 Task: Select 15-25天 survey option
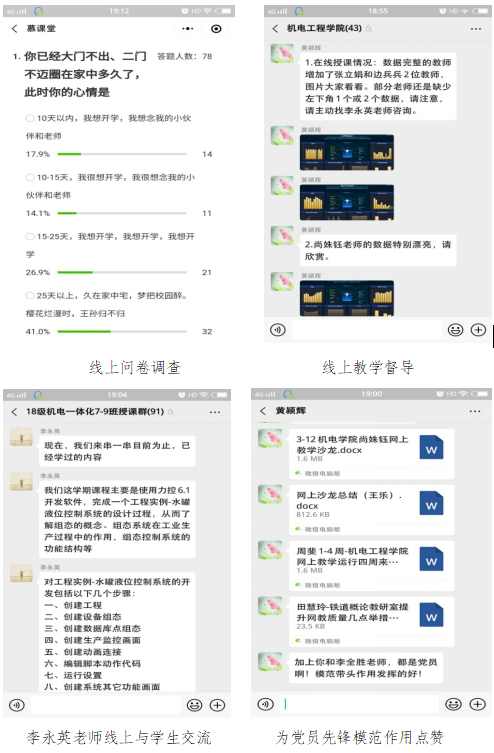click(x=30, y=236)
